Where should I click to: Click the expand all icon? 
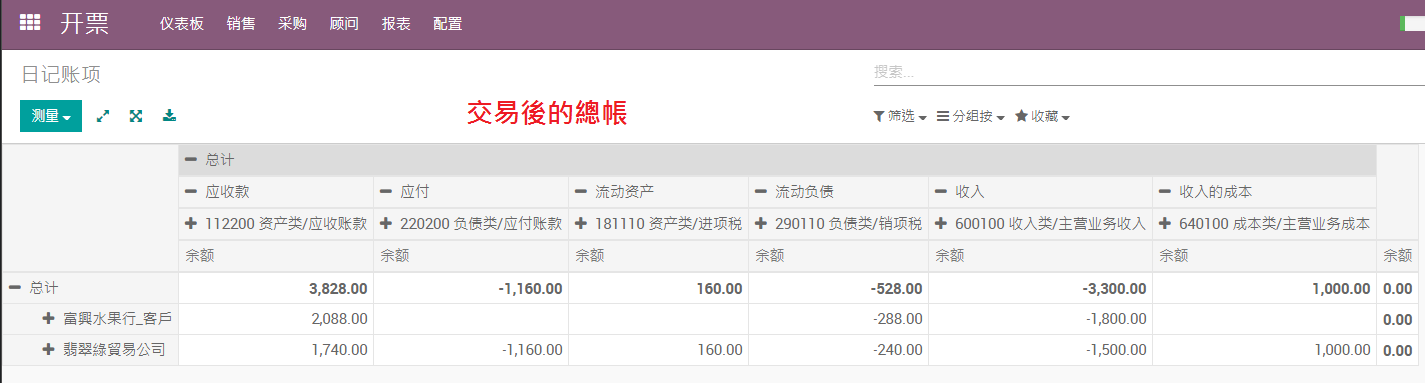[136, 116]
